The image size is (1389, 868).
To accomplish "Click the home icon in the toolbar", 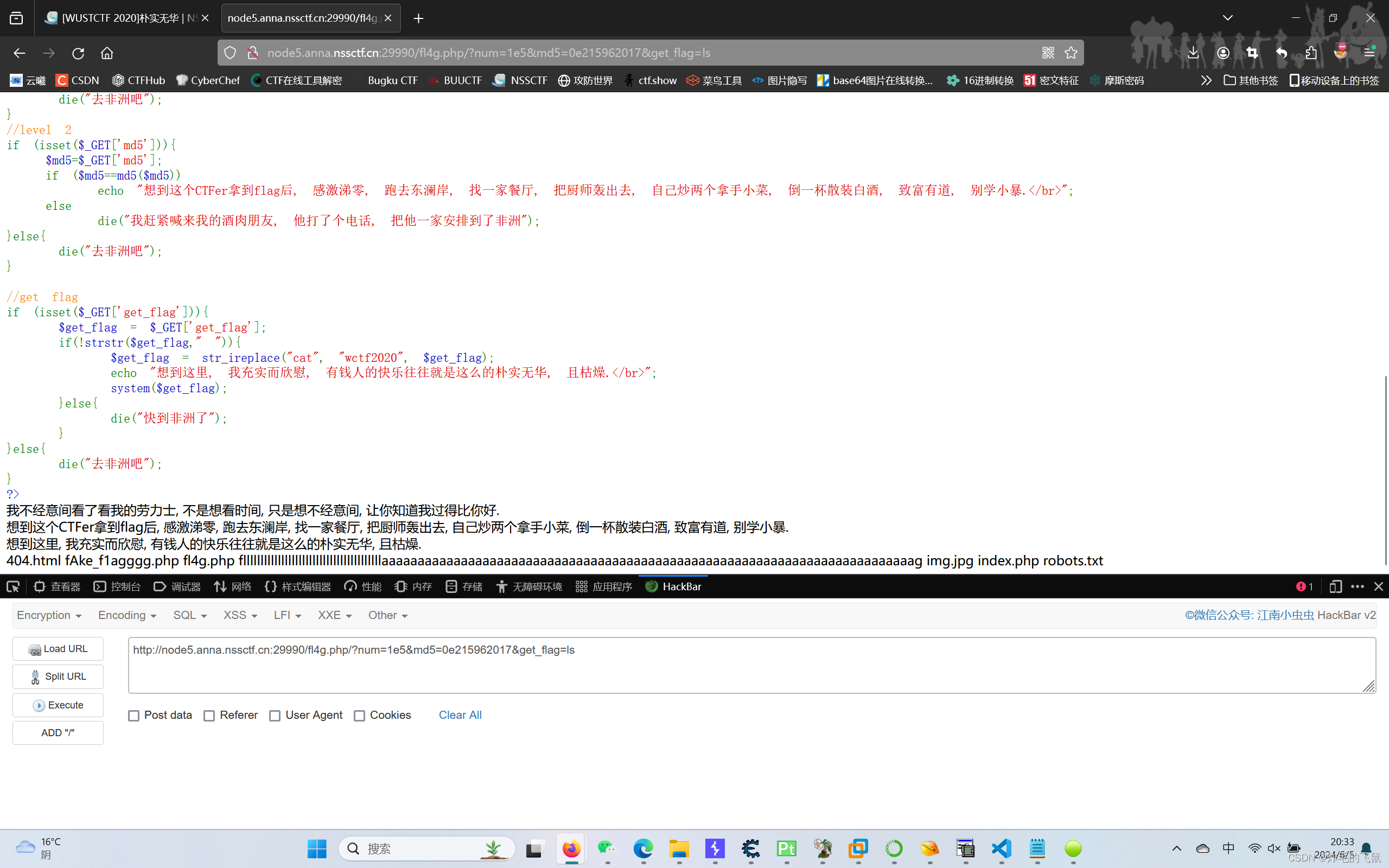I will 107,53.
